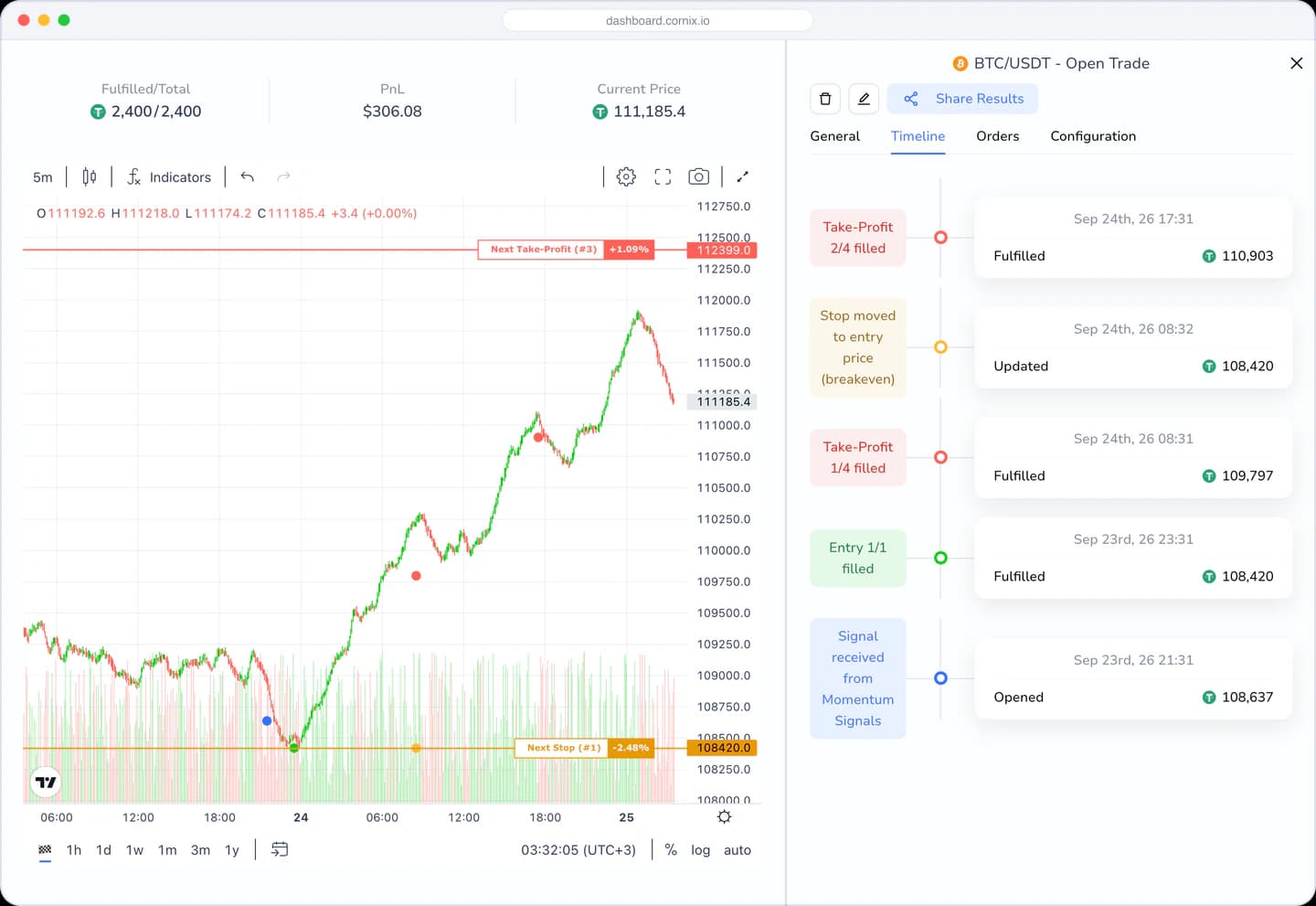Toggle log scale mode
The width and height of the screenshot is (1316, 906).
(700, 850)
